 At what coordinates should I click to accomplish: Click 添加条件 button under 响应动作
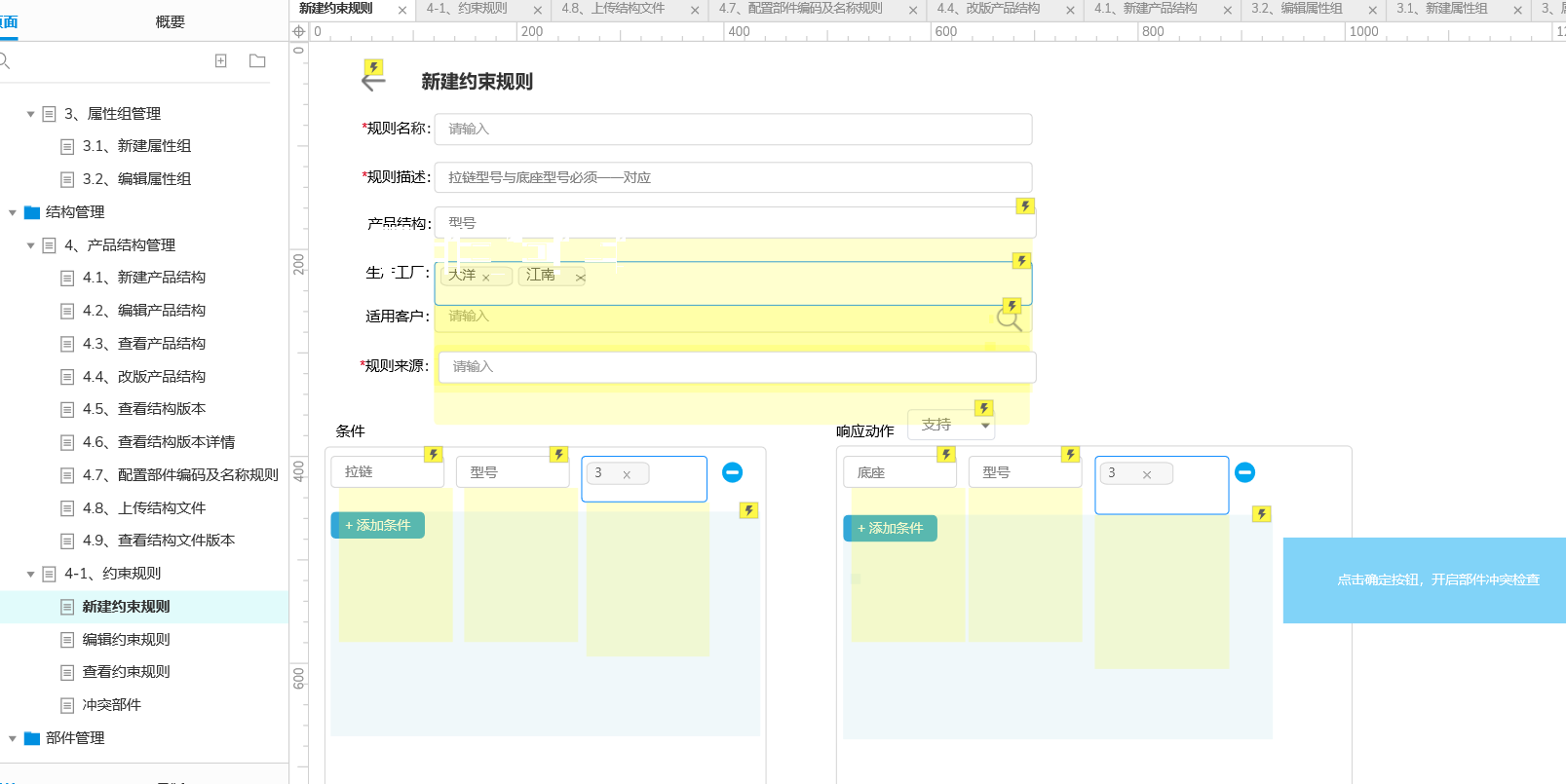point(891,528)
